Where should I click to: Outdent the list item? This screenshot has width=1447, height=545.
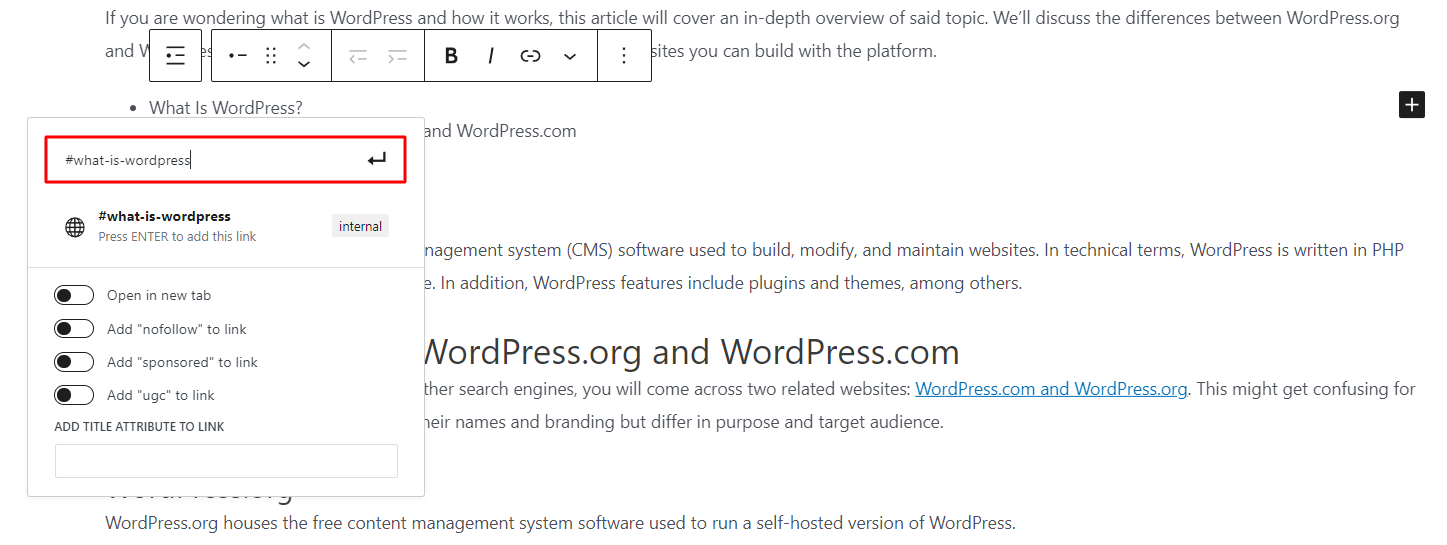click(x=358, y=56)
